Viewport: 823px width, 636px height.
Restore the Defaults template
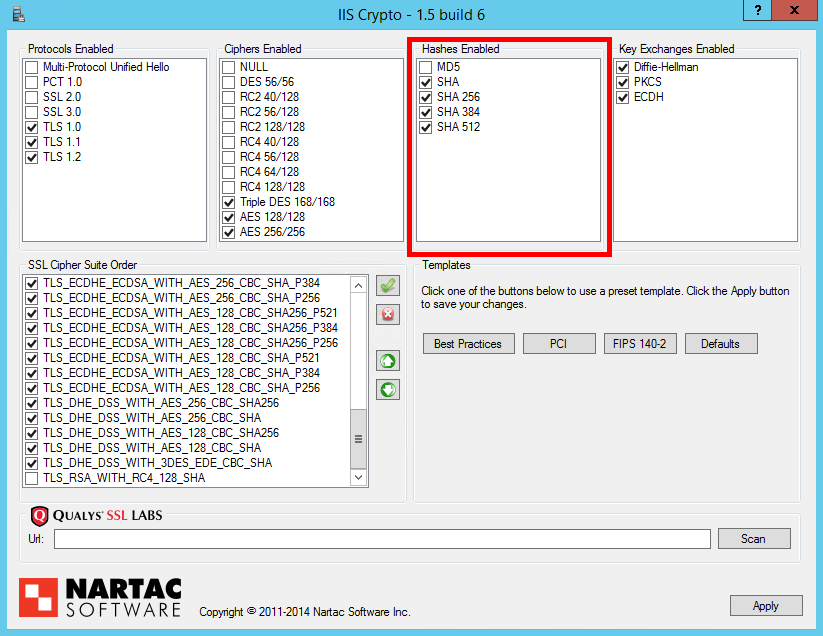pyautogui.click(x=721, y=344)
